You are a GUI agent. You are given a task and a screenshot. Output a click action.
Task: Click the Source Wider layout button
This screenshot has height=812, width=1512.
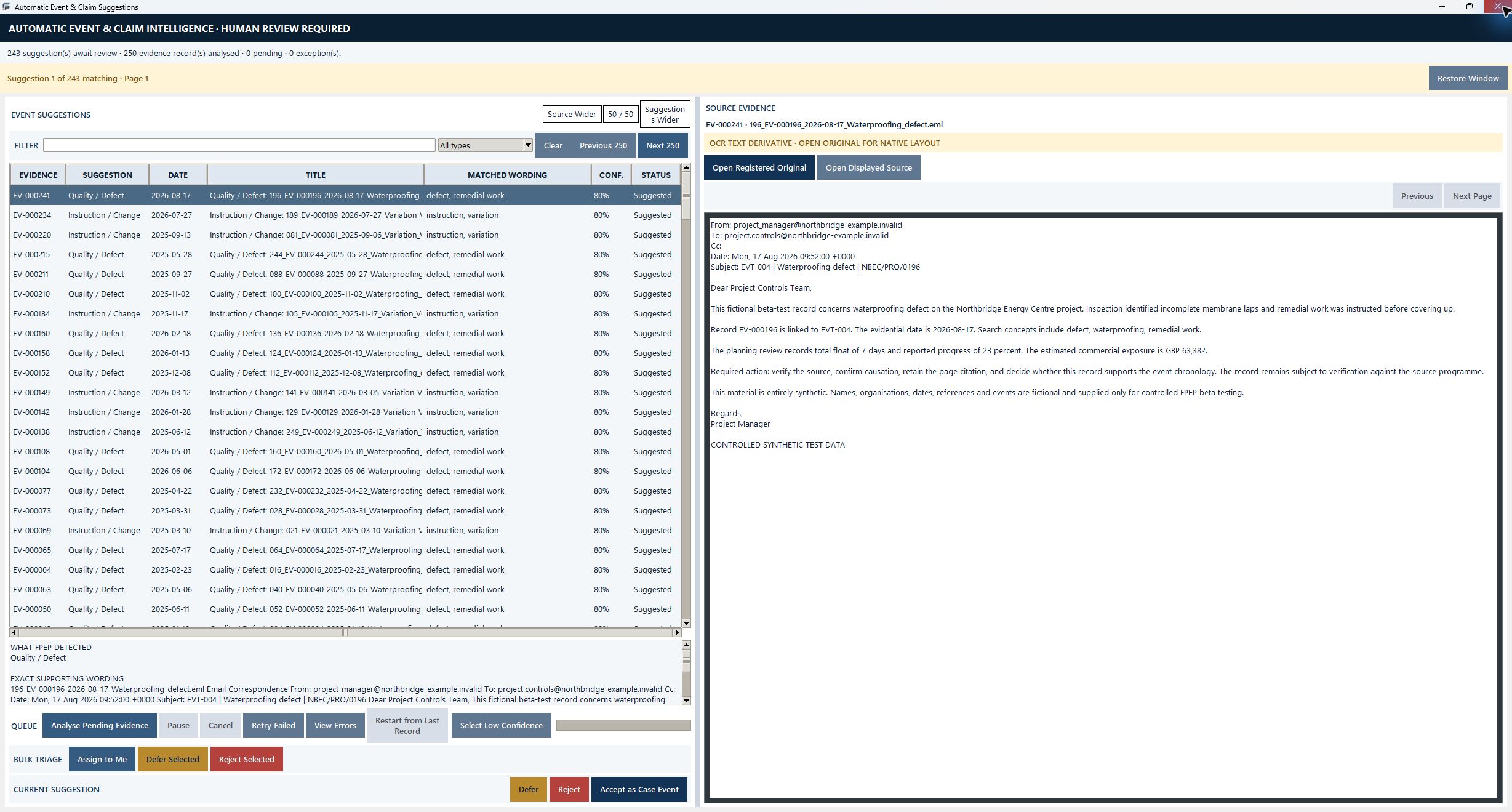[x=572, y=114]
